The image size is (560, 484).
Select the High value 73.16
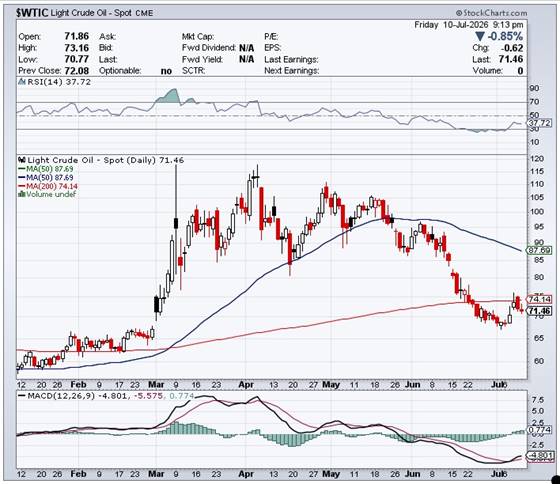[76, 48]
